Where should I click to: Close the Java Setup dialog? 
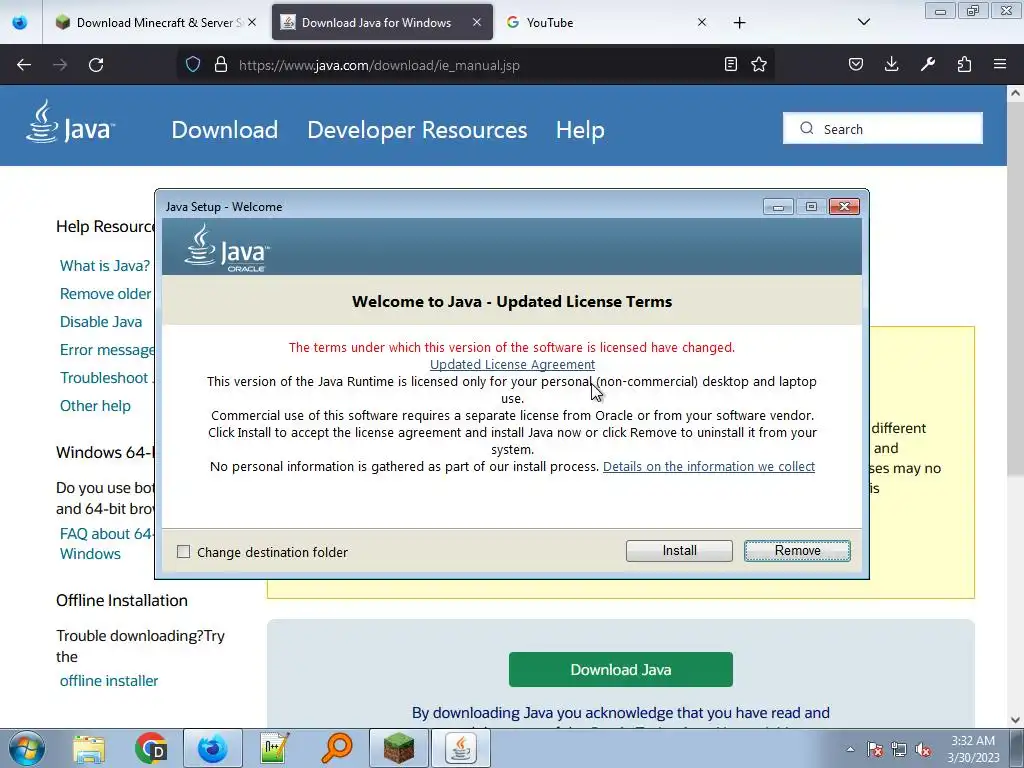tap(844, 206)
